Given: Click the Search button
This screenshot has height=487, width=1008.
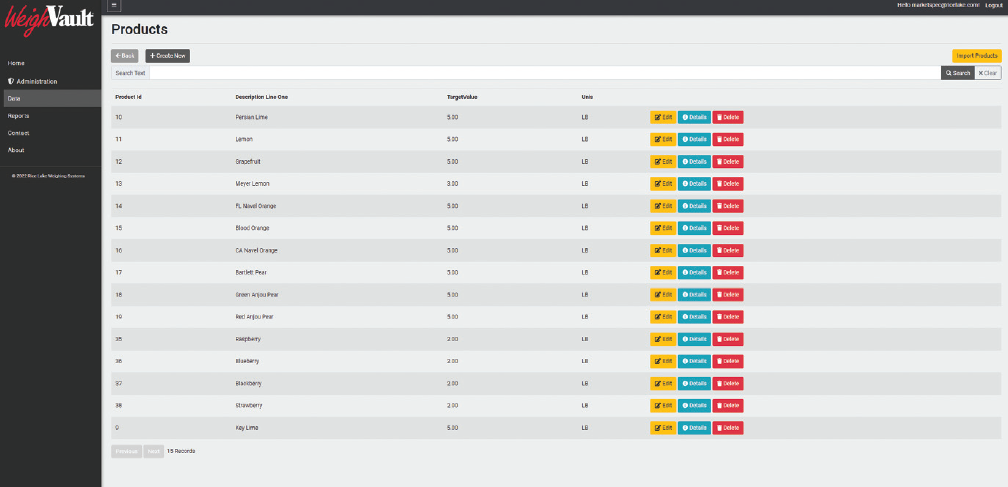Looking at the screenshot, I should coord(957,73).
